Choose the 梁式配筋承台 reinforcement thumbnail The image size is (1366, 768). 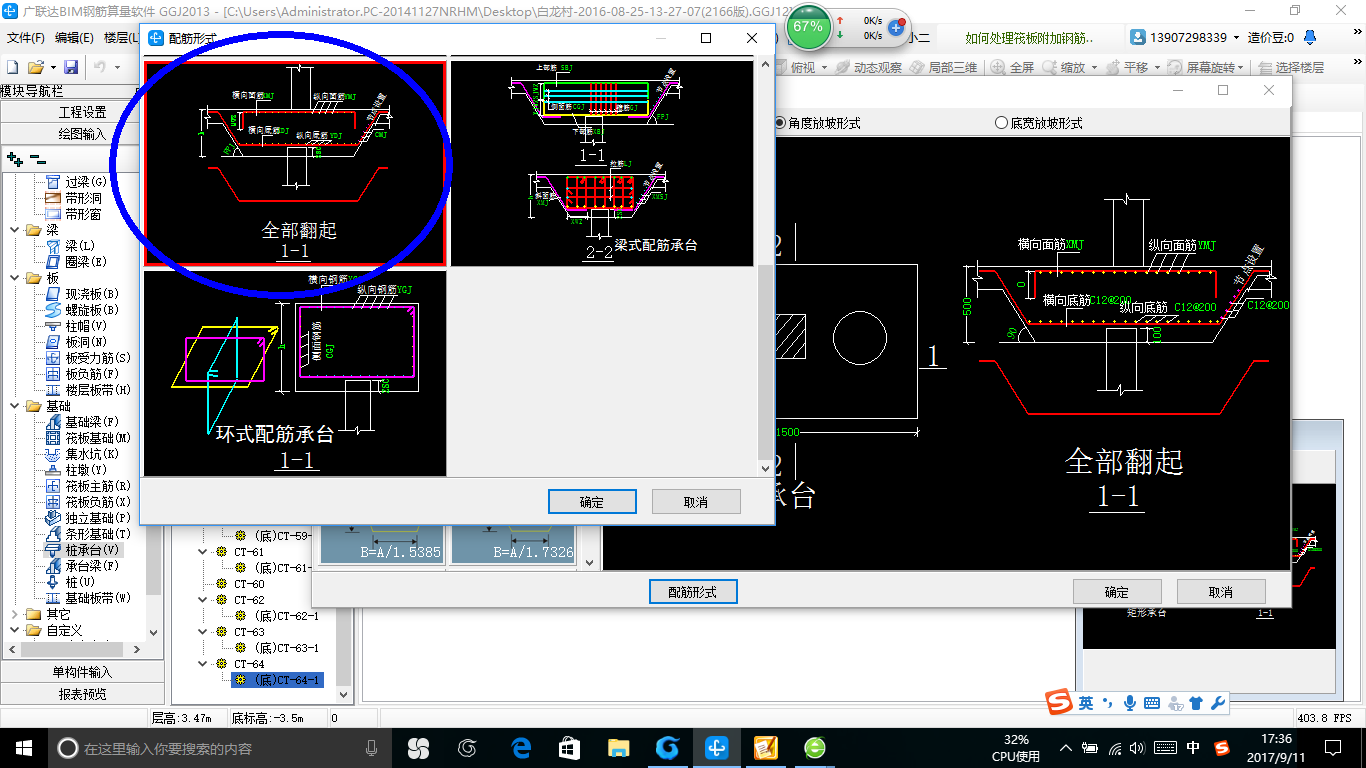[602, 164]
